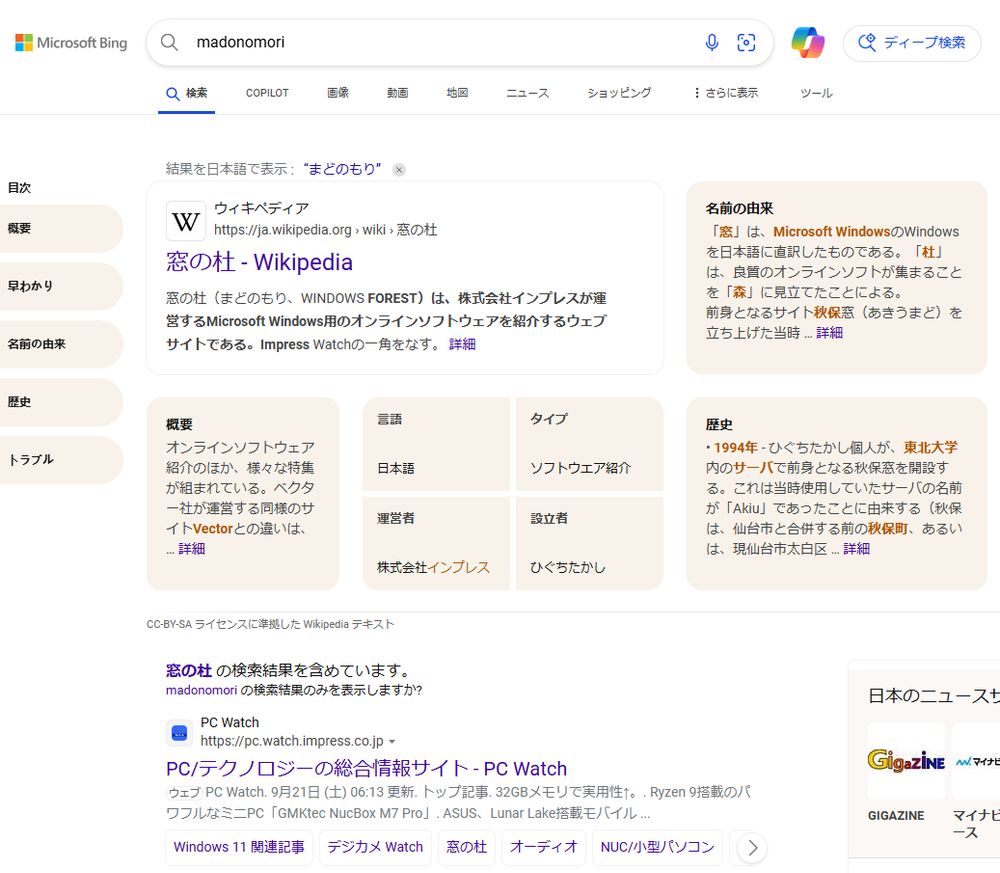Expand dropdown arrow beside pc.watch.impress.co.jp

[392, 742]
